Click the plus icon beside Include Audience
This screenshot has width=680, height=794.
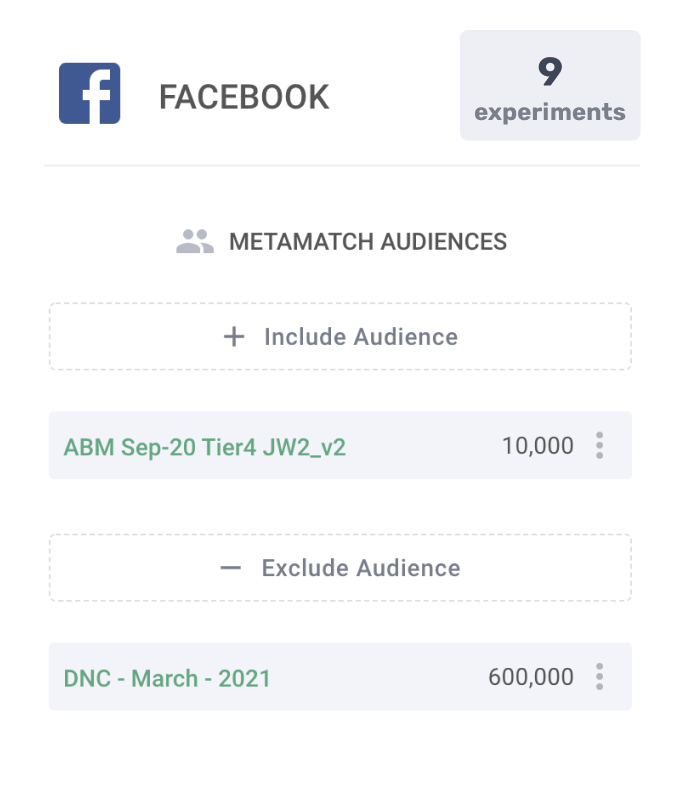(x=233, y=337)
